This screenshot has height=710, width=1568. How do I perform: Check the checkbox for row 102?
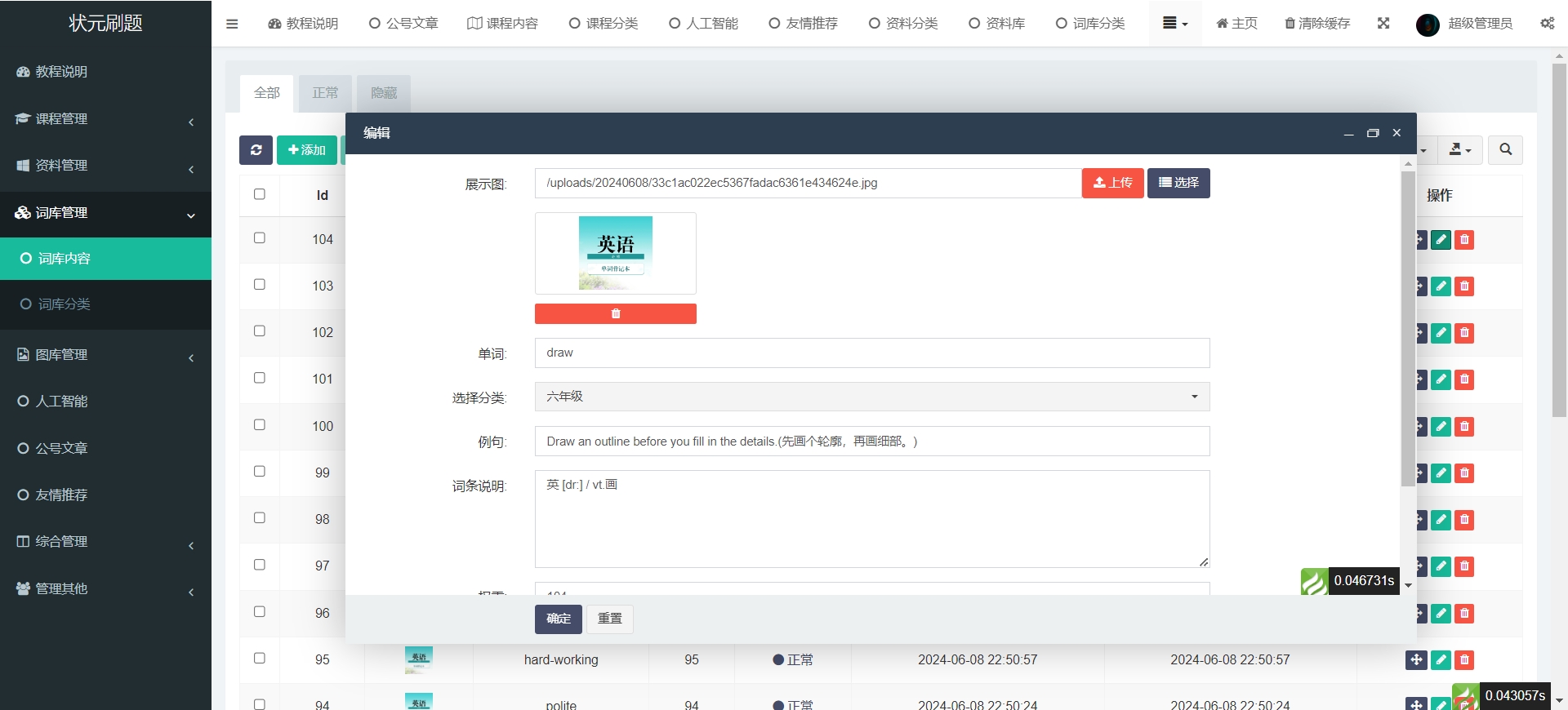[x=260, y=331]
